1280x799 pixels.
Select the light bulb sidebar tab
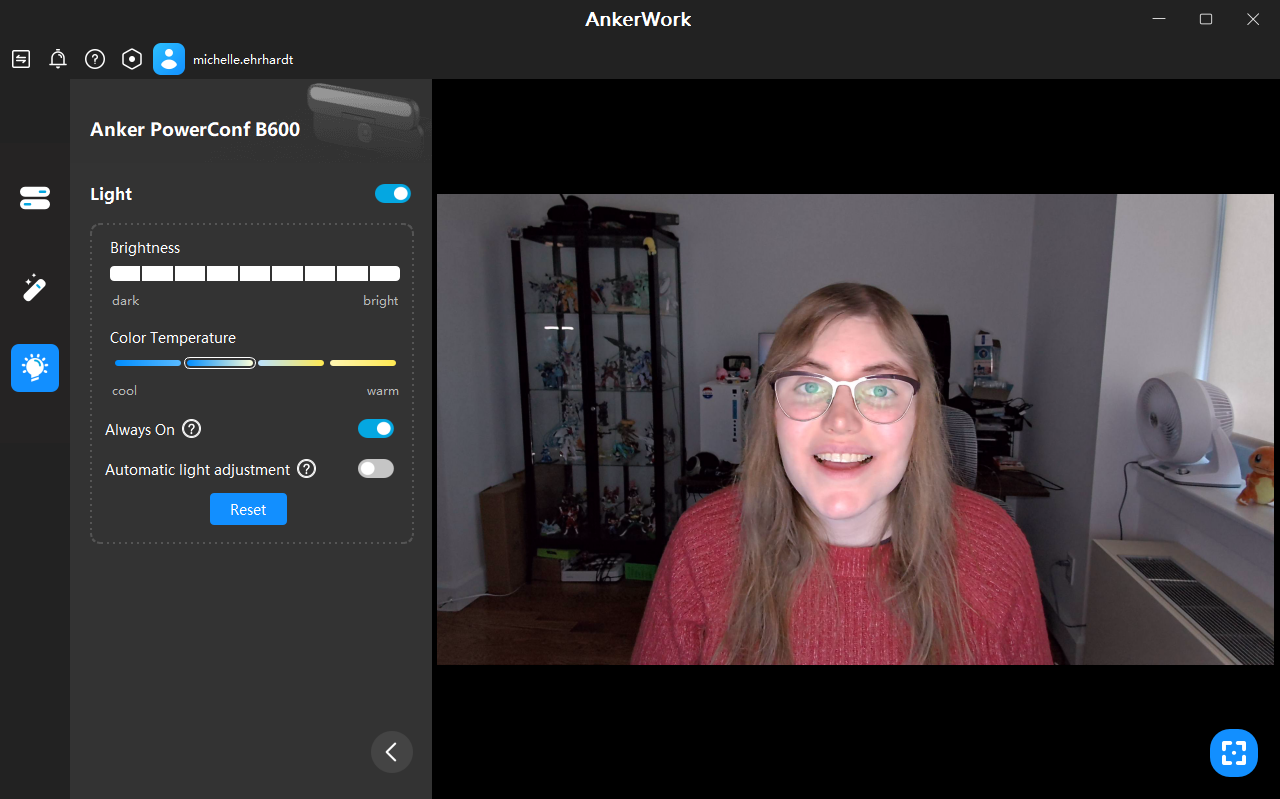click(35, 368)
